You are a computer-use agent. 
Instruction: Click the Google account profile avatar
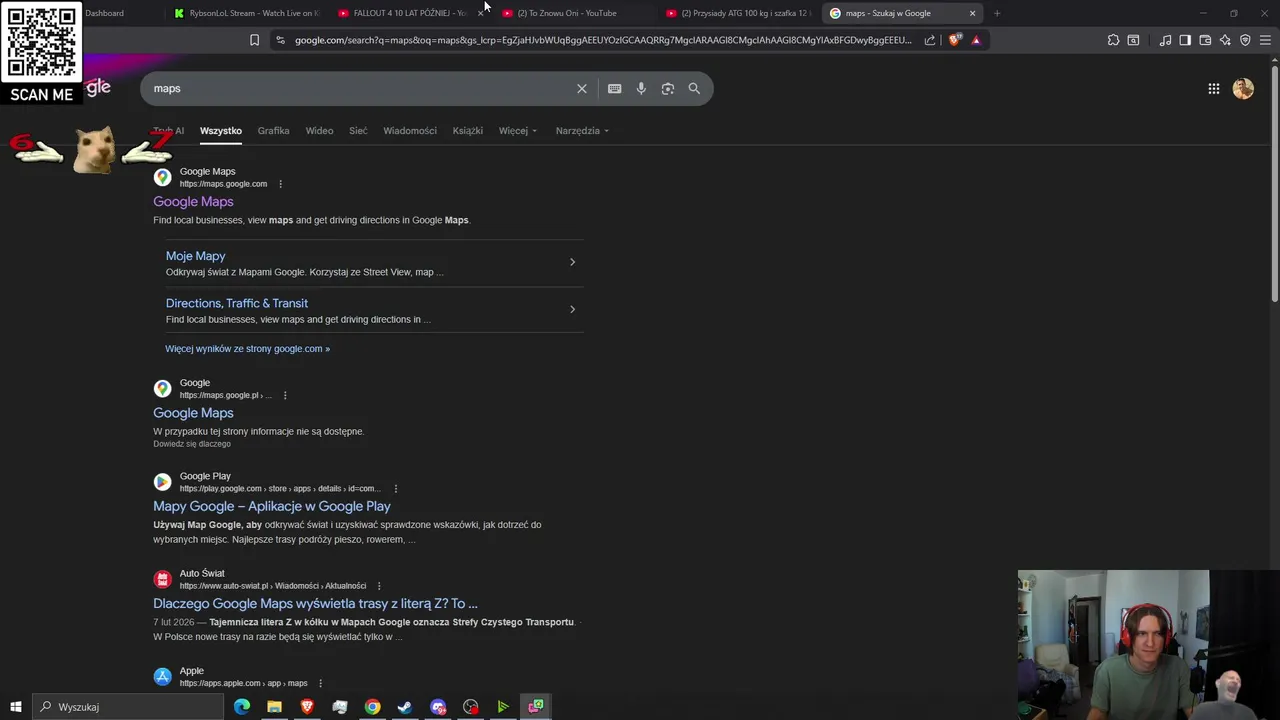(1243, 89)
